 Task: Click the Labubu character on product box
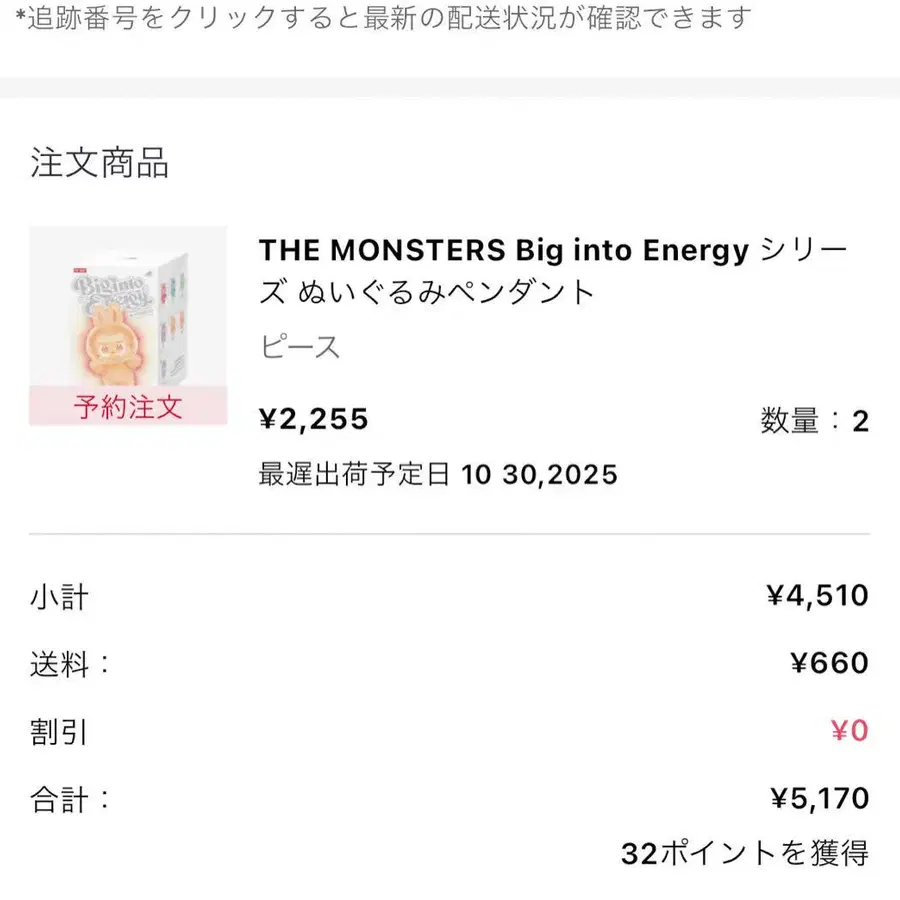[110, 340]
